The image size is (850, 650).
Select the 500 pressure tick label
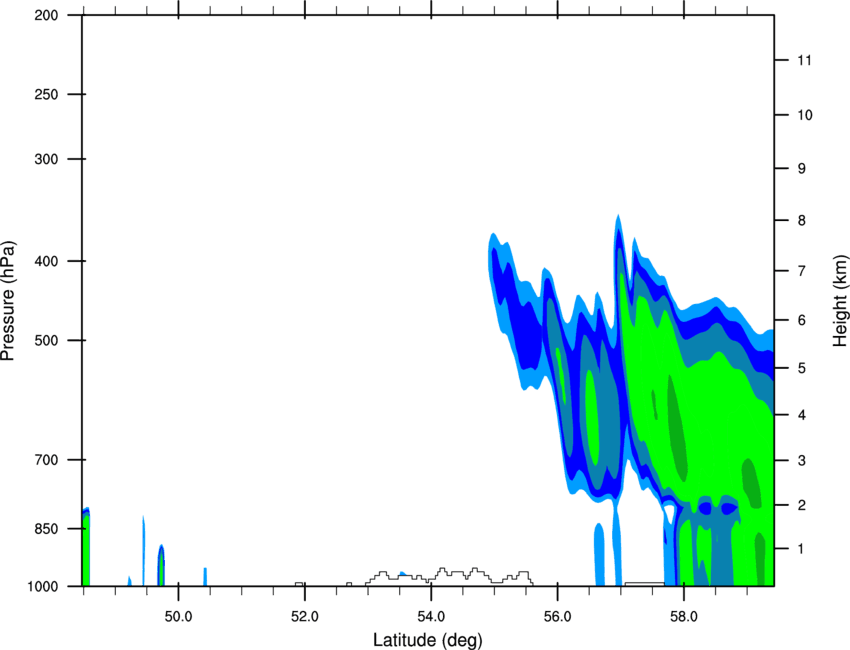click(46, 340)
